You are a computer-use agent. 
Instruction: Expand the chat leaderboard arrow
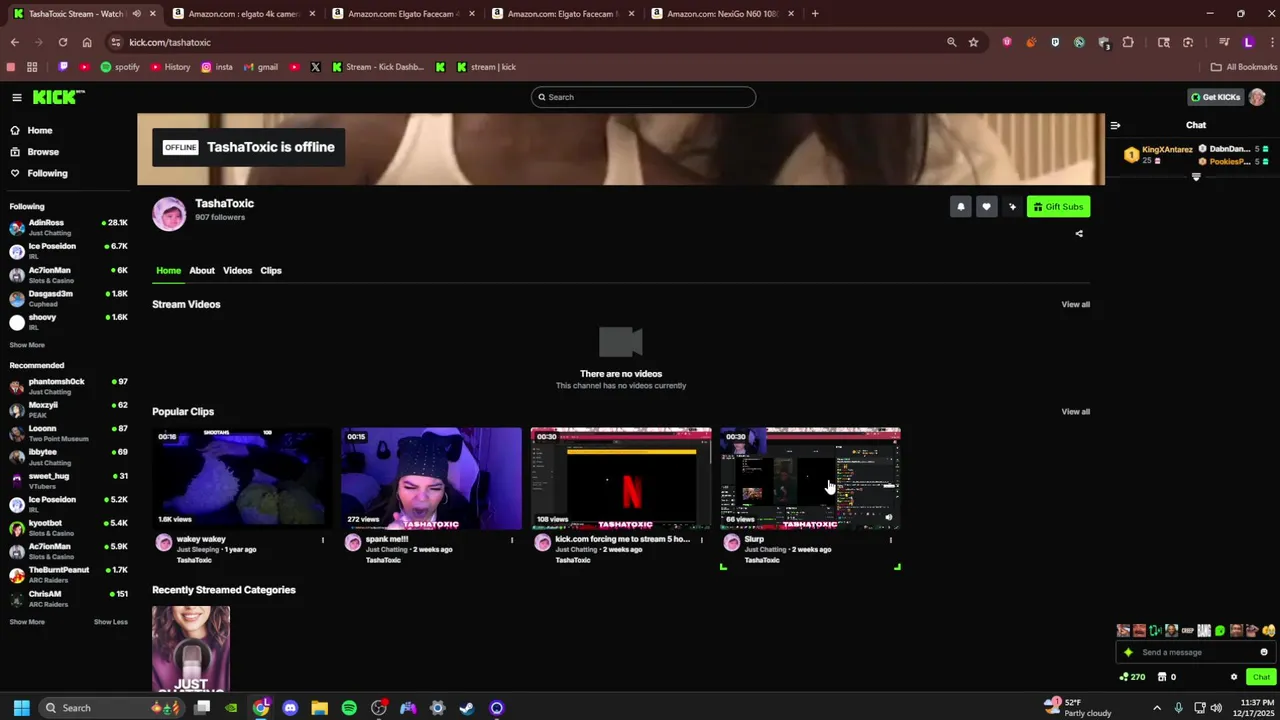tap(1196, 177)
